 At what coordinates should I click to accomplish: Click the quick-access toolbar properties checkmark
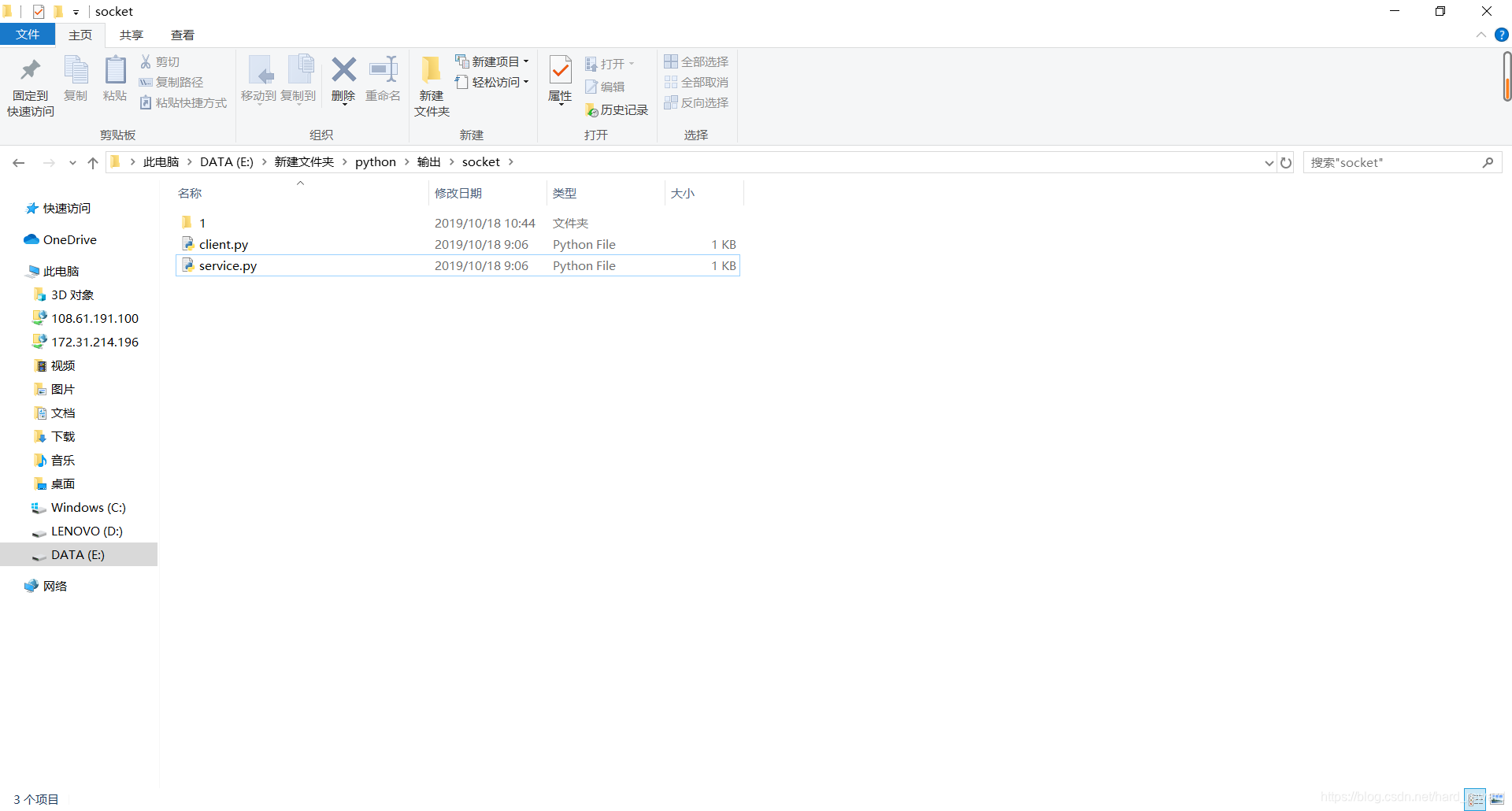pyautogui.click(x=39, y=11)
